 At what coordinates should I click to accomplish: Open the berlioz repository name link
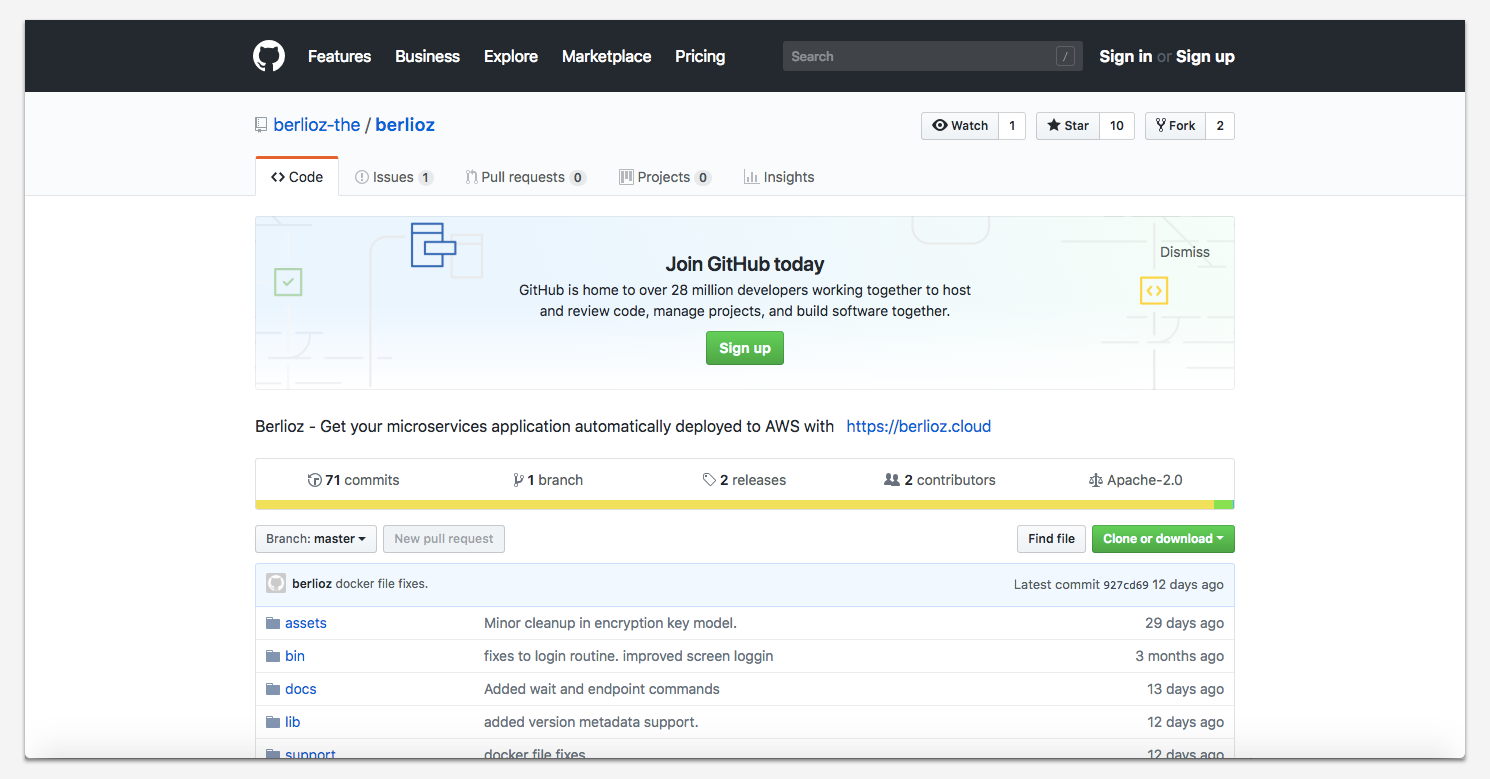pos(405,125)
